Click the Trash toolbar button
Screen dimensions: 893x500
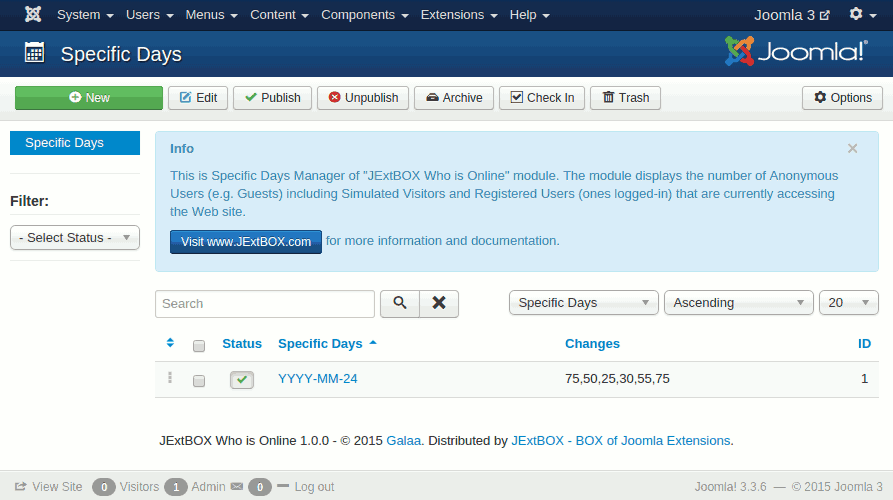click(625, 98)
